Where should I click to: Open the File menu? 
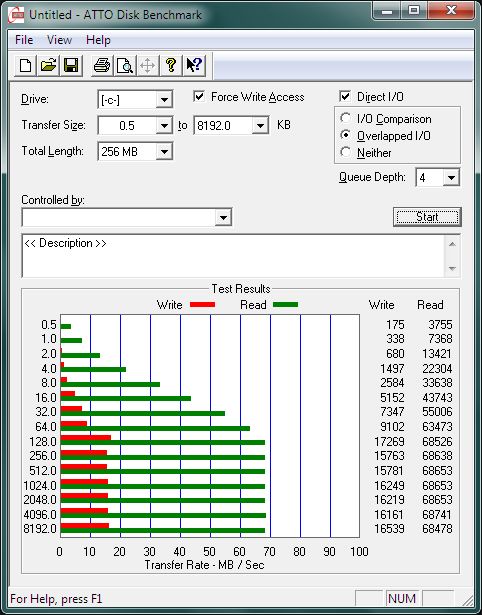pos(24,40)
